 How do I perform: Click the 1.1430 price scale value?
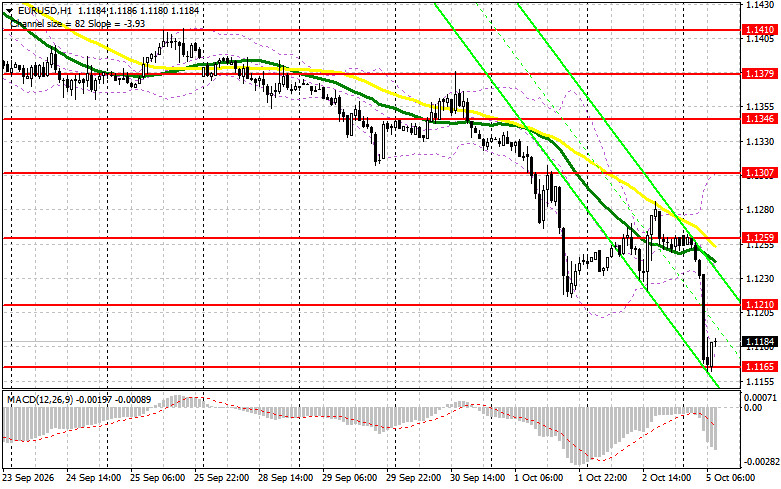coord(760,4)
